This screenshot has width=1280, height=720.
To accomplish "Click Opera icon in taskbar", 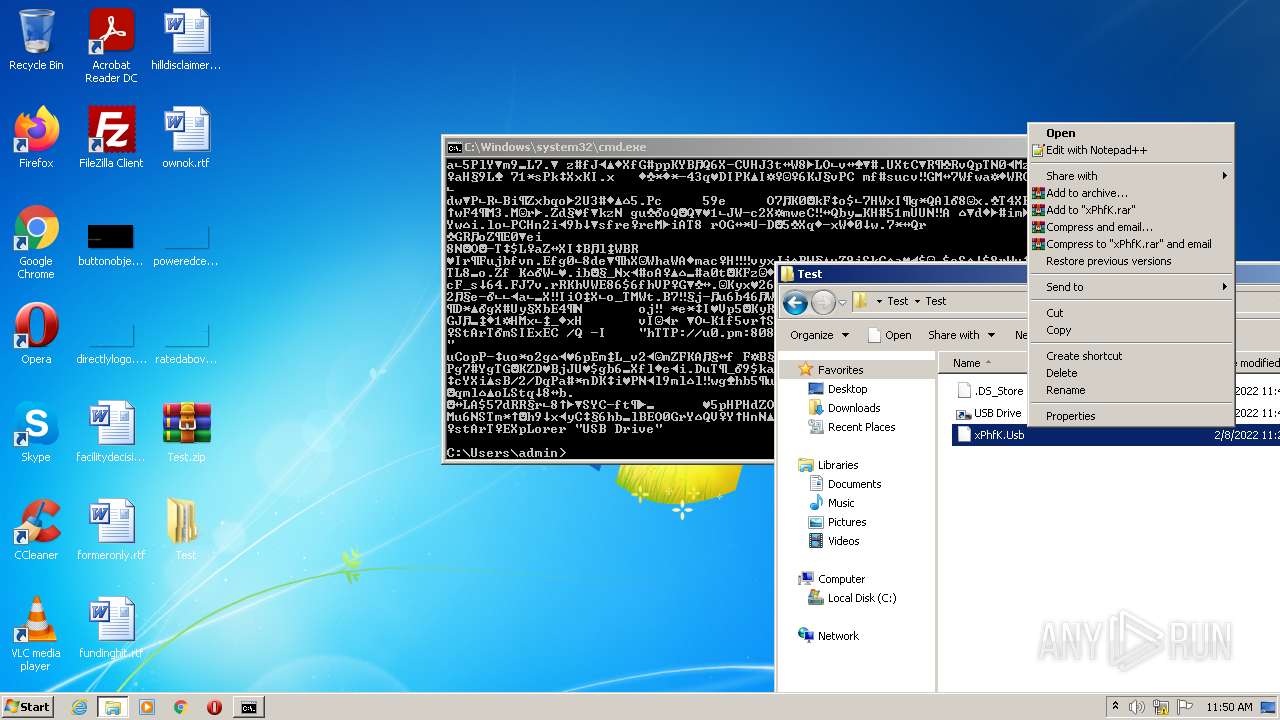I will coord(214,707).
